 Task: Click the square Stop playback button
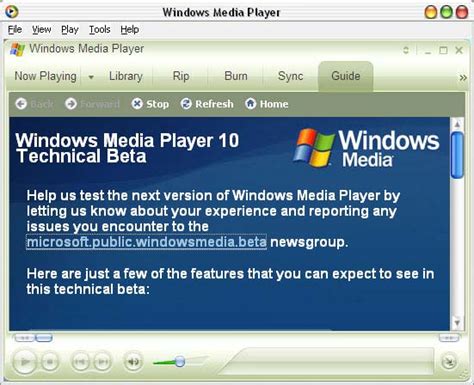coord(50,361)
